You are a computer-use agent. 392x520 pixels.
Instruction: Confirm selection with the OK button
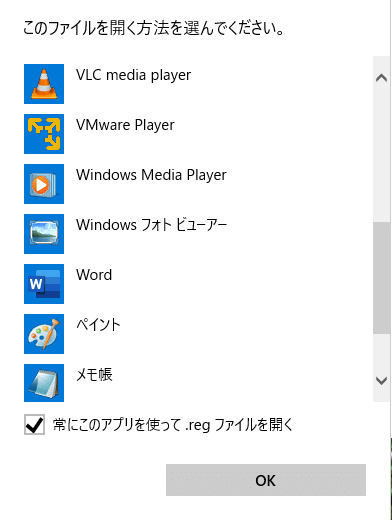point(266,480)
